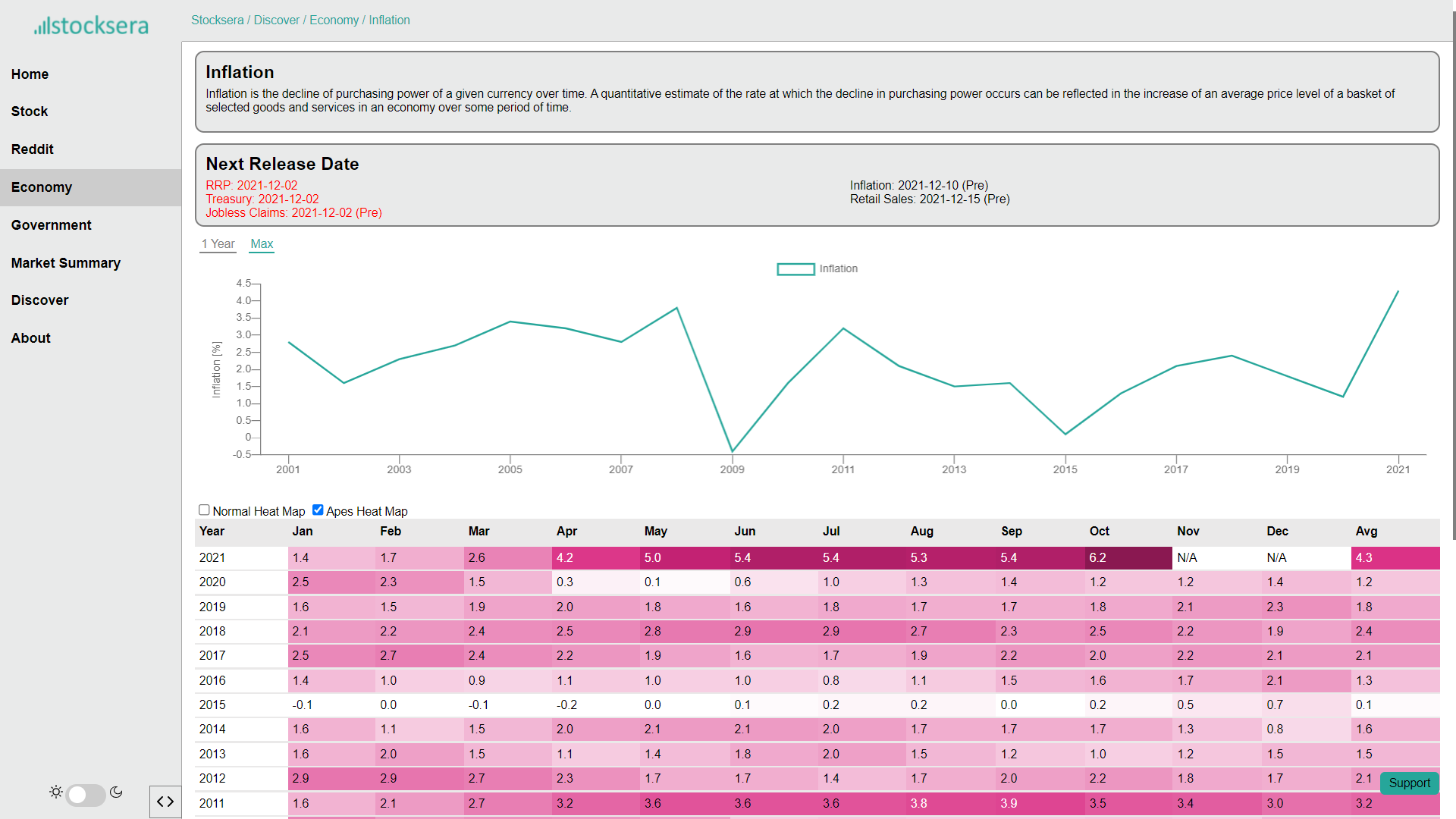Viewport: 1456px width, 819px height.
Task: Toggle the dark mode switch
Action: [x=86, y=794]
